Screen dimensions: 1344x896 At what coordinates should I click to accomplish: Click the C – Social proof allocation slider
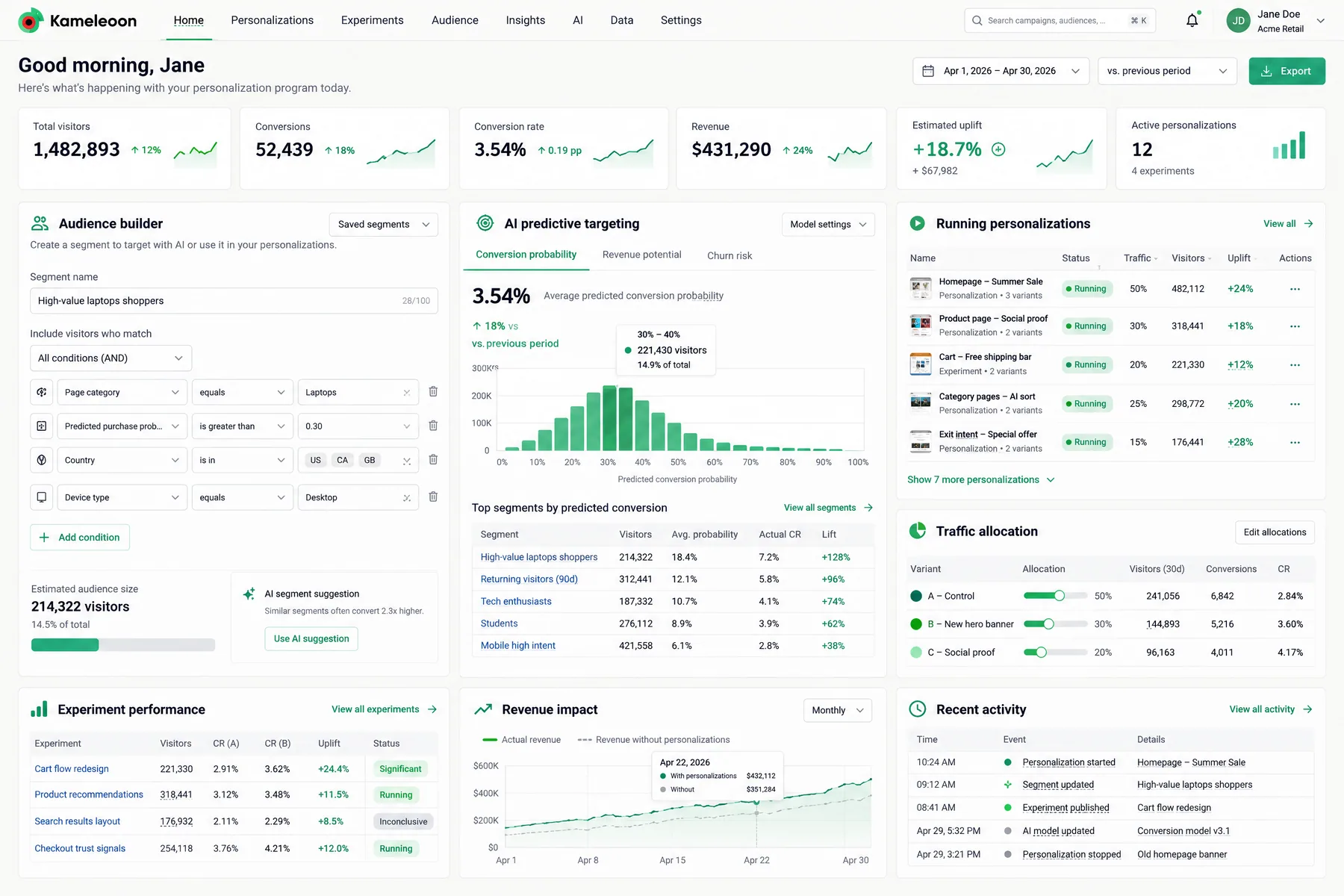pos(1054,652)
